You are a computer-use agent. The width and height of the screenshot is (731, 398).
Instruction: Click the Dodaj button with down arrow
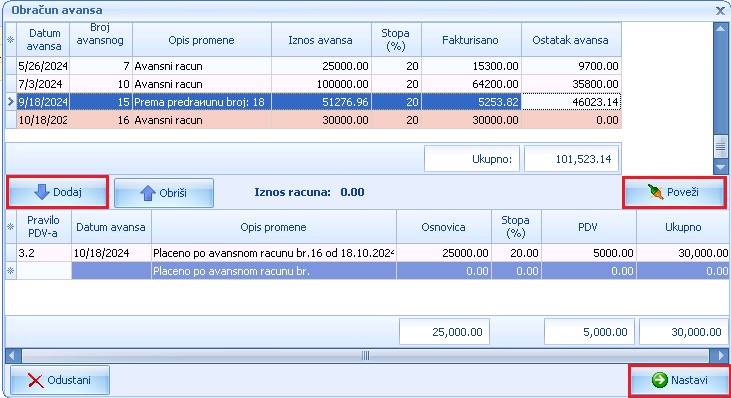(x=58, y=192)
